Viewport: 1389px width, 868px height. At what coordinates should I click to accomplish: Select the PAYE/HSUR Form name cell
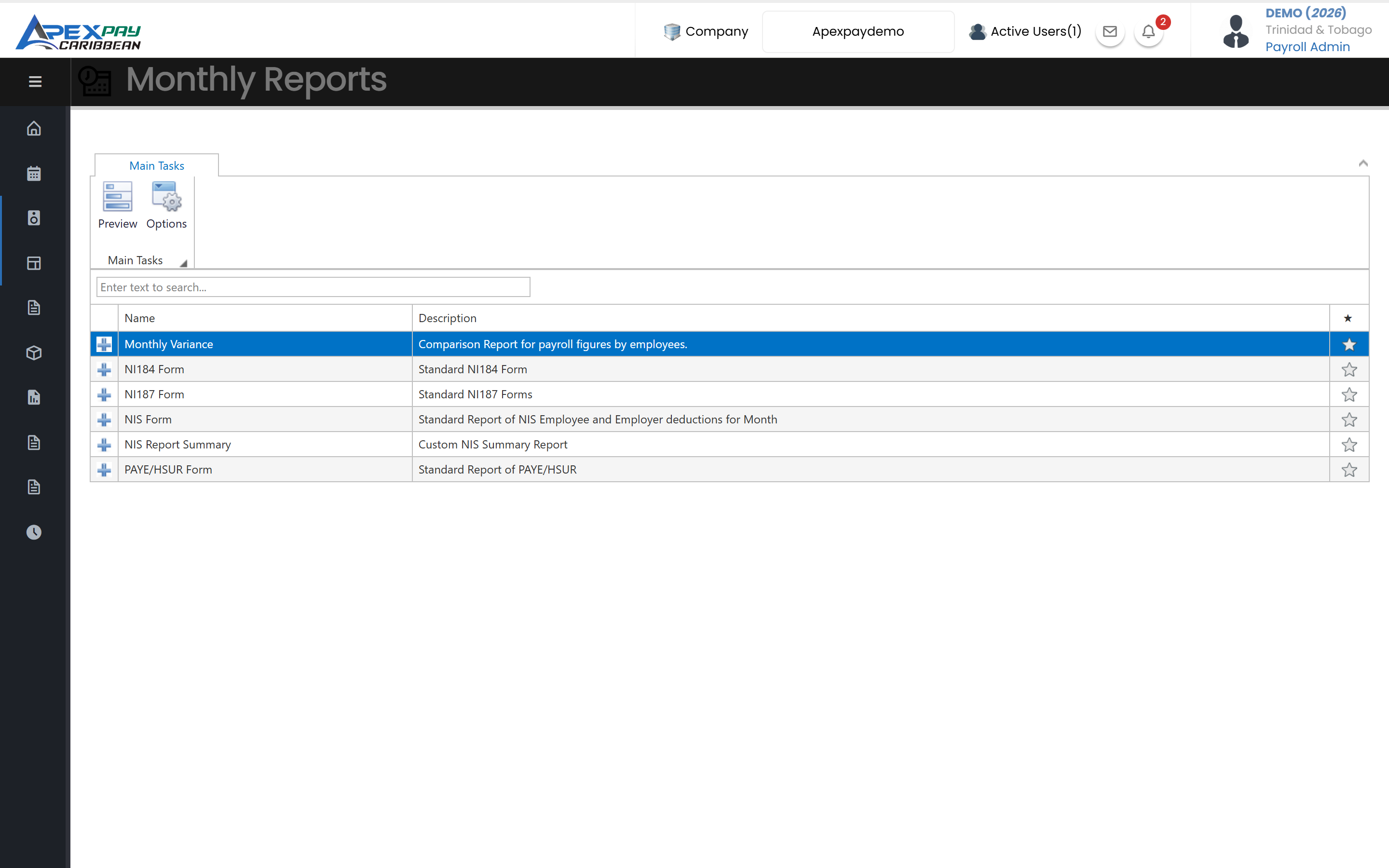[265, 470]
